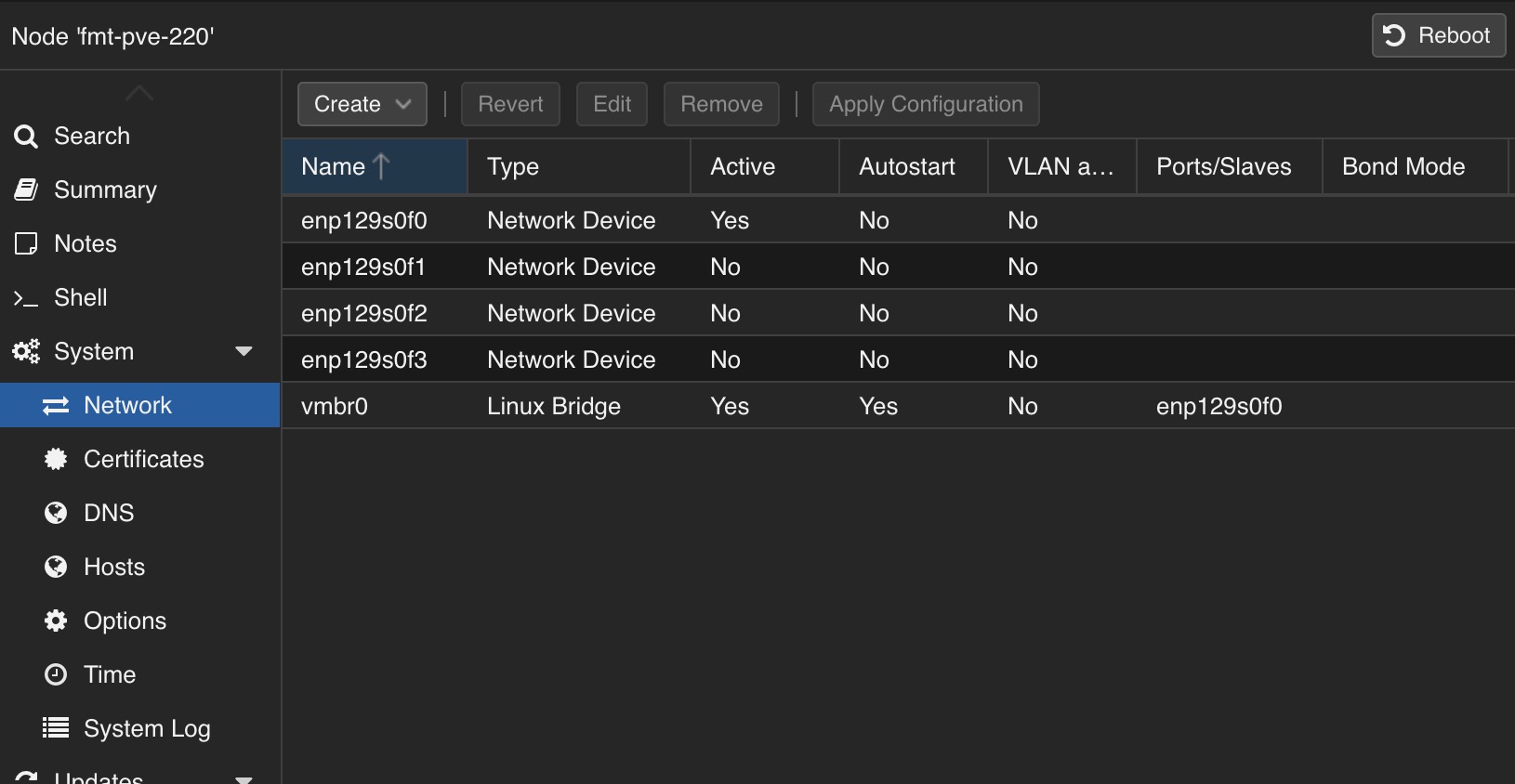Select Network in the sidebar menu
The image size is (1515, 784).
point(127,405)
